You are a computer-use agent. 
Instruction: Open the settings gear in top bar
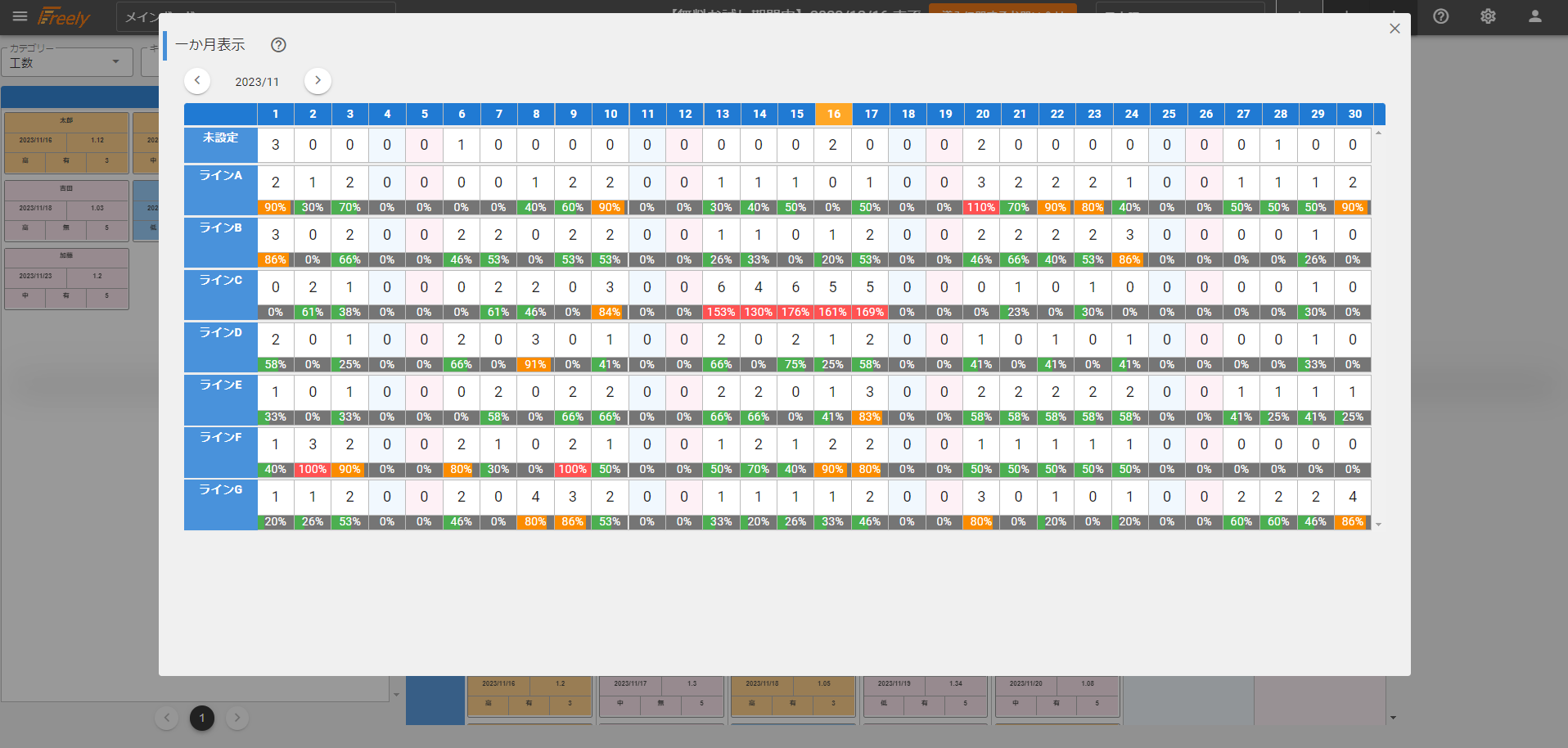click(x=1488, y=16)
